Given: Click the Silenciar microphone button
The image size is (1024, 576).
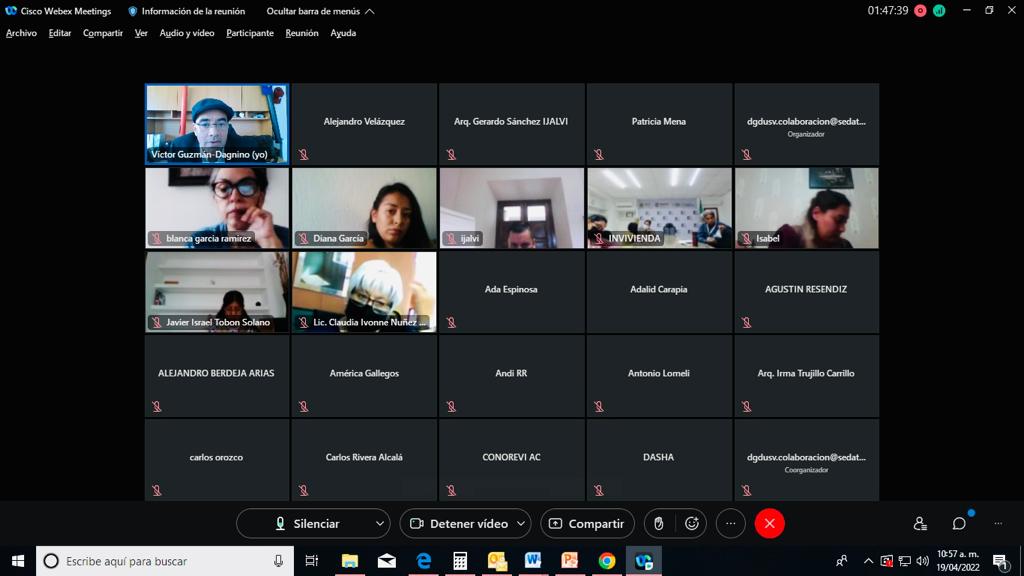Looking at the screenshot, I should tap(307, 524).
